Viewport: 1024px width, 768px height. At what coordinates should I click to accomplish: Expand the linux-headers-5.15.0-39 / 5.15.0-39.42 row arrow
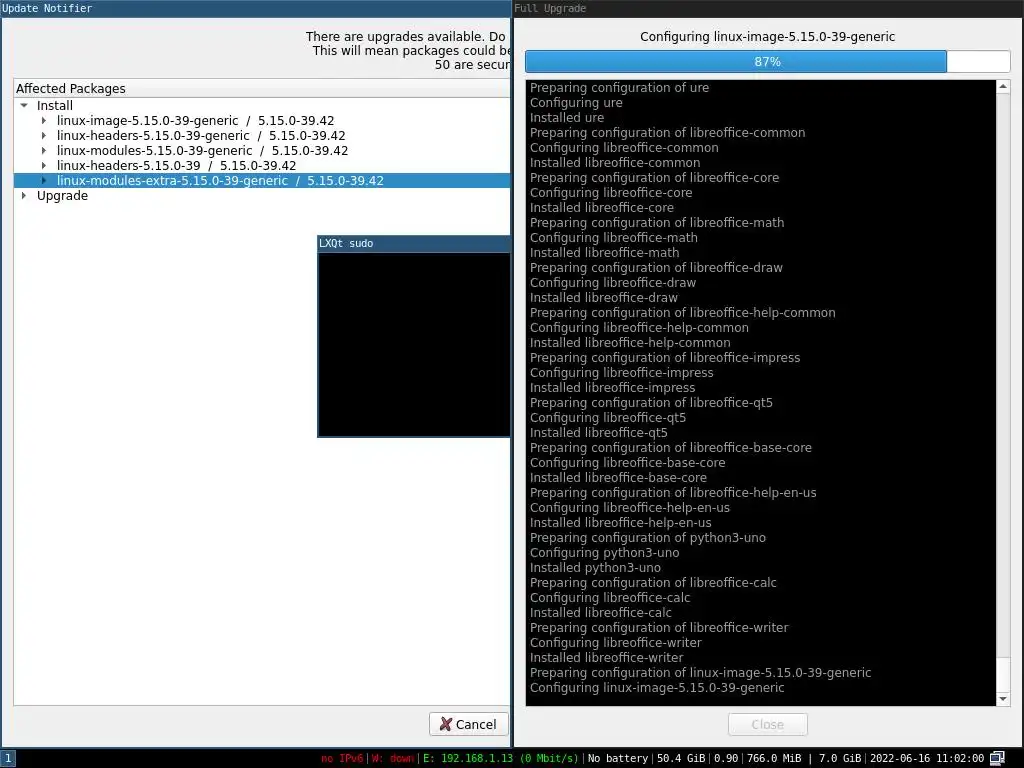(x=44, y=165)
